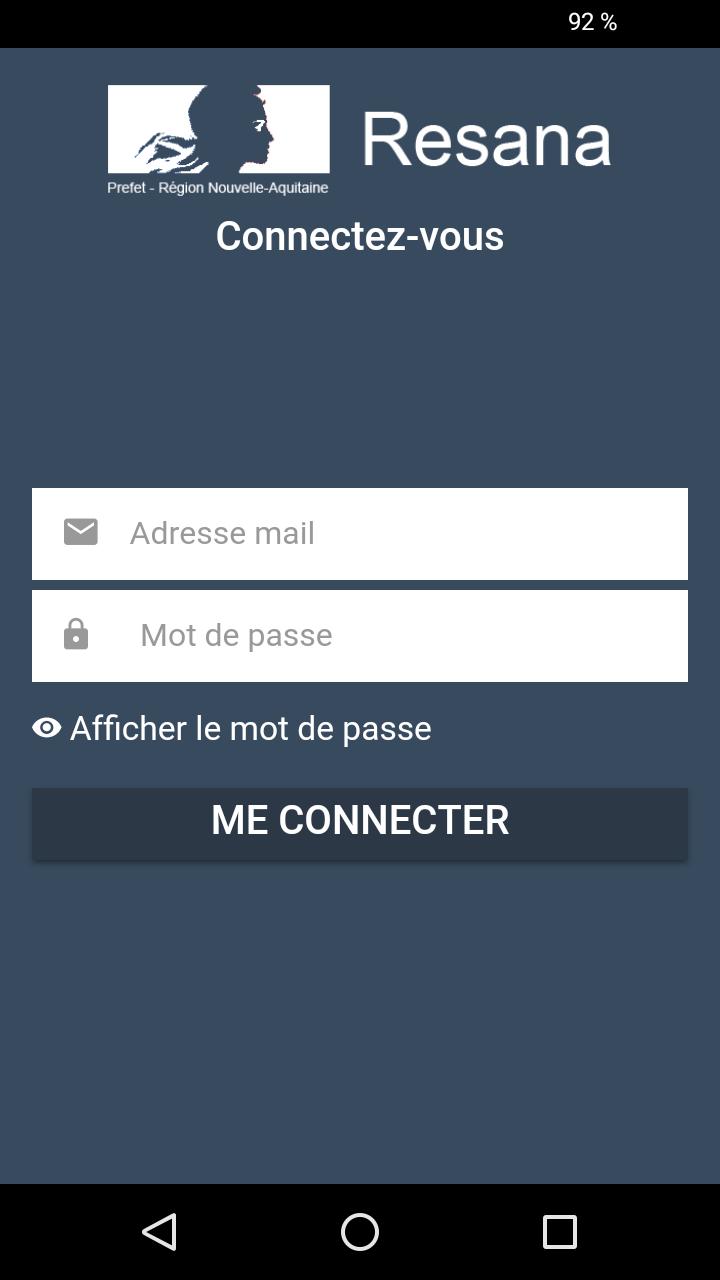This screenshot has width=720, height=1280.
Task: Click the ME CONNECTER button
Action: click(x=360, y=823)
